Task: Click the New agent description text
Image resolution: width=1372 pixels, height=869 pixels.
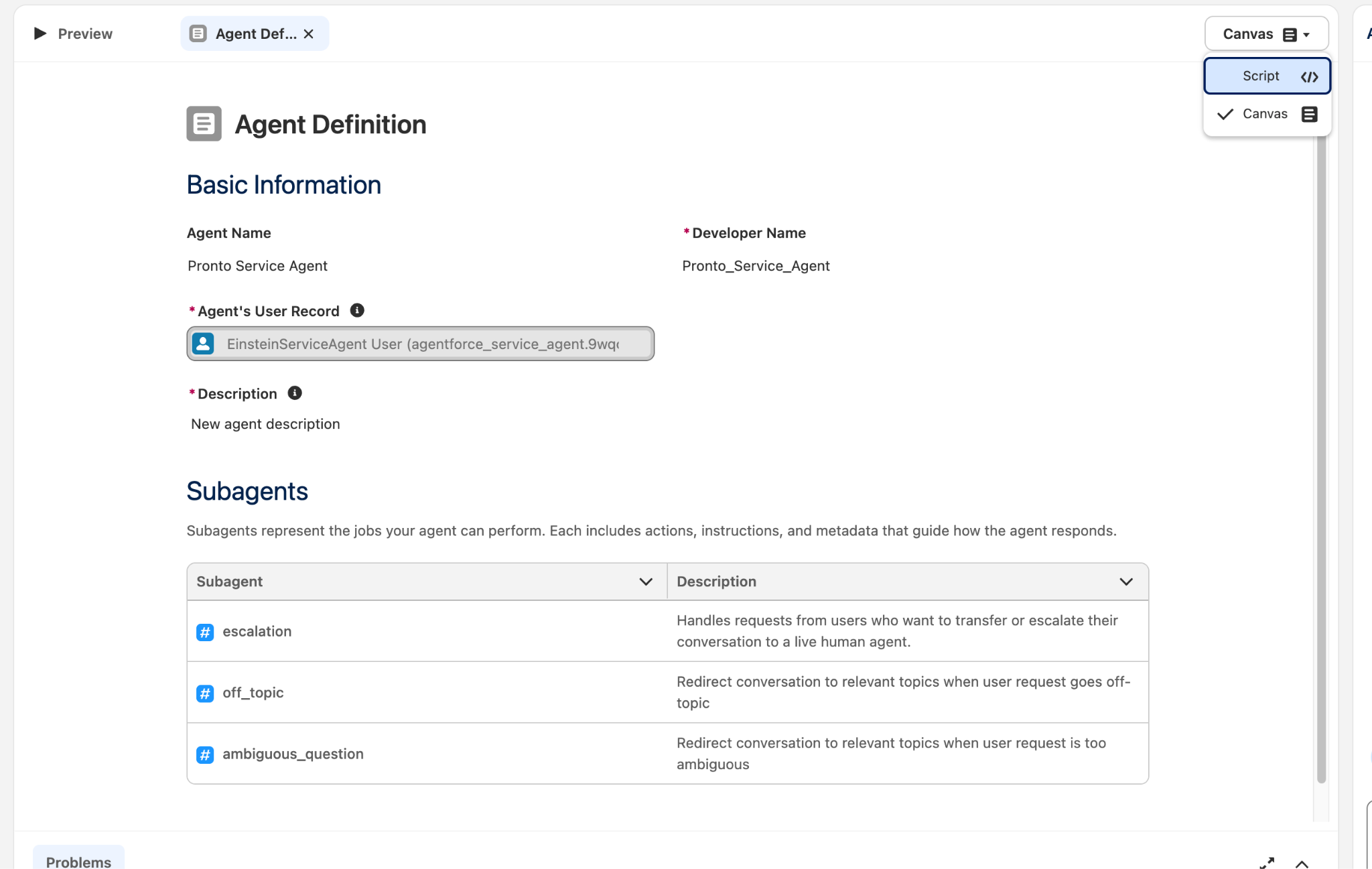Action: (x=265, y=424)
